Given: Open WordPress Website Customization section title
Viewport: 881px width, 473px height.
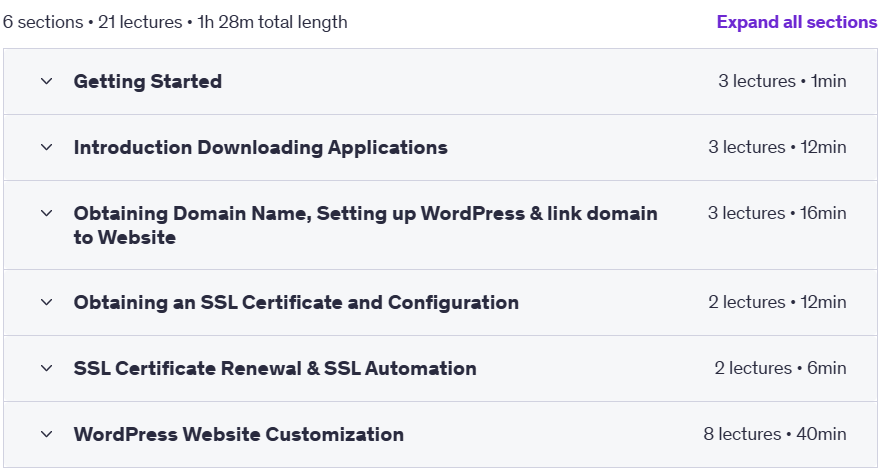Looking at the screenshot, I should coord(239,434).
